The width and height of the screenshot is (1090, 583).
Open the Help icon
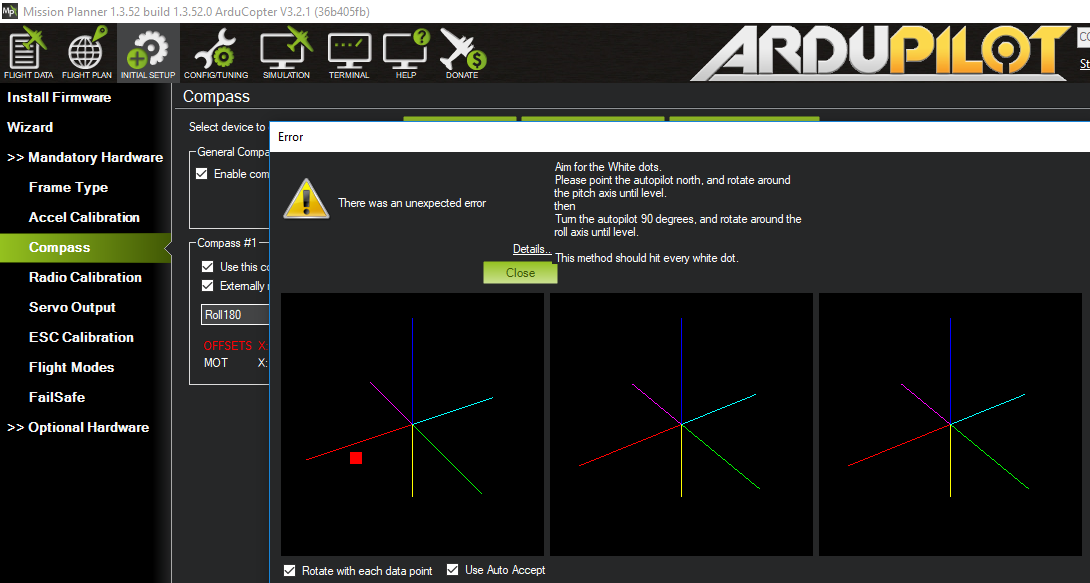click(x=406, y=53)
